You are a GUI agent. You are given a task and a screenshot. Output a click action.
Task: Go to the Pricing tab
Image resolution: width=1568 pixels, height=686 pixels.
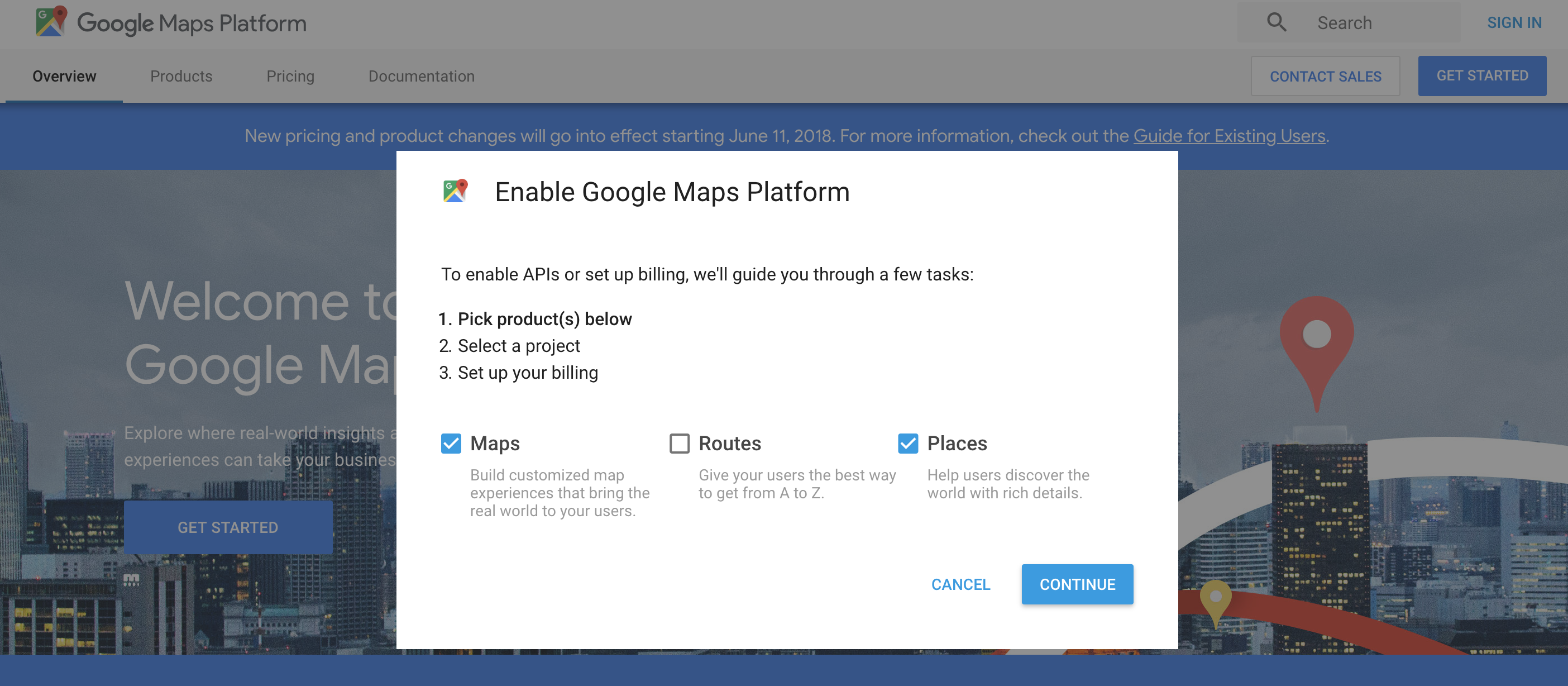point(290,76)
